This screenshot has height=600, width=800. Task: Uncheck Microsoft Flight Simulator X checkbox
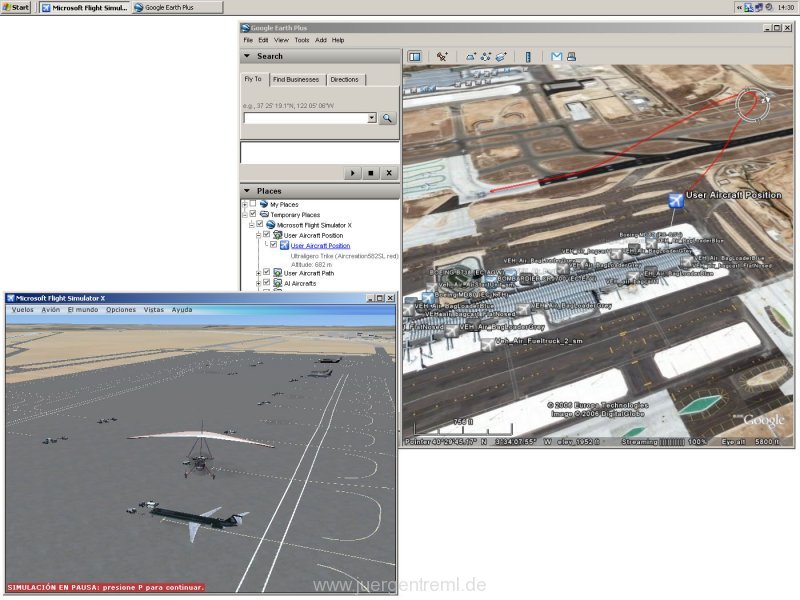259,224
